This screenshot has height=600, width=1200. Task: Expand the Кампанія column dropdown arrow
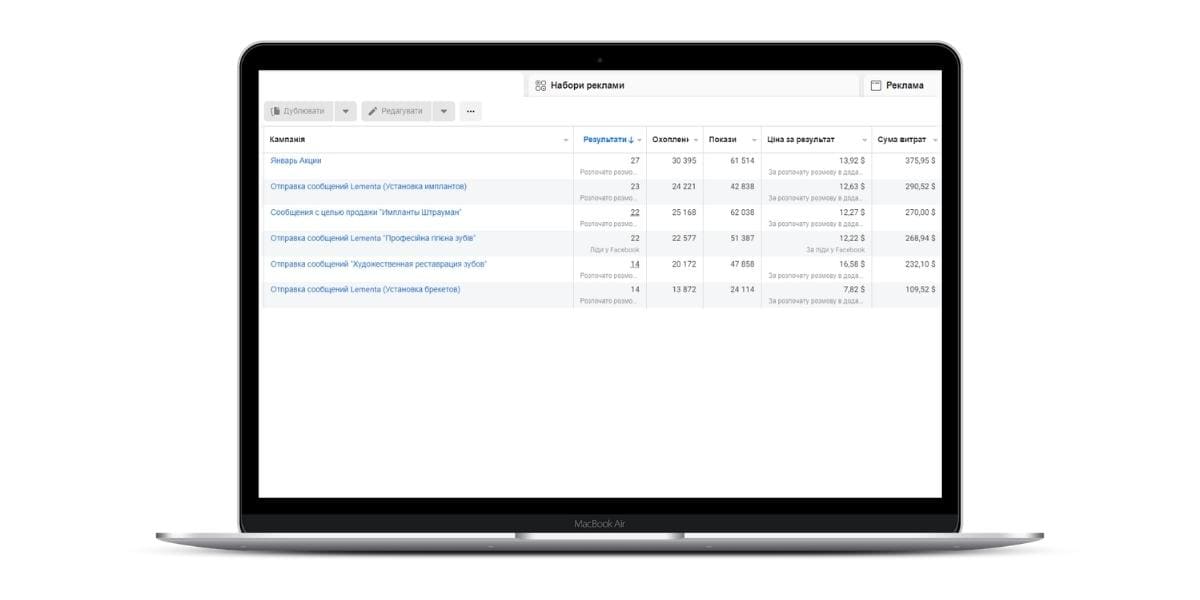[x=566, y=140]
